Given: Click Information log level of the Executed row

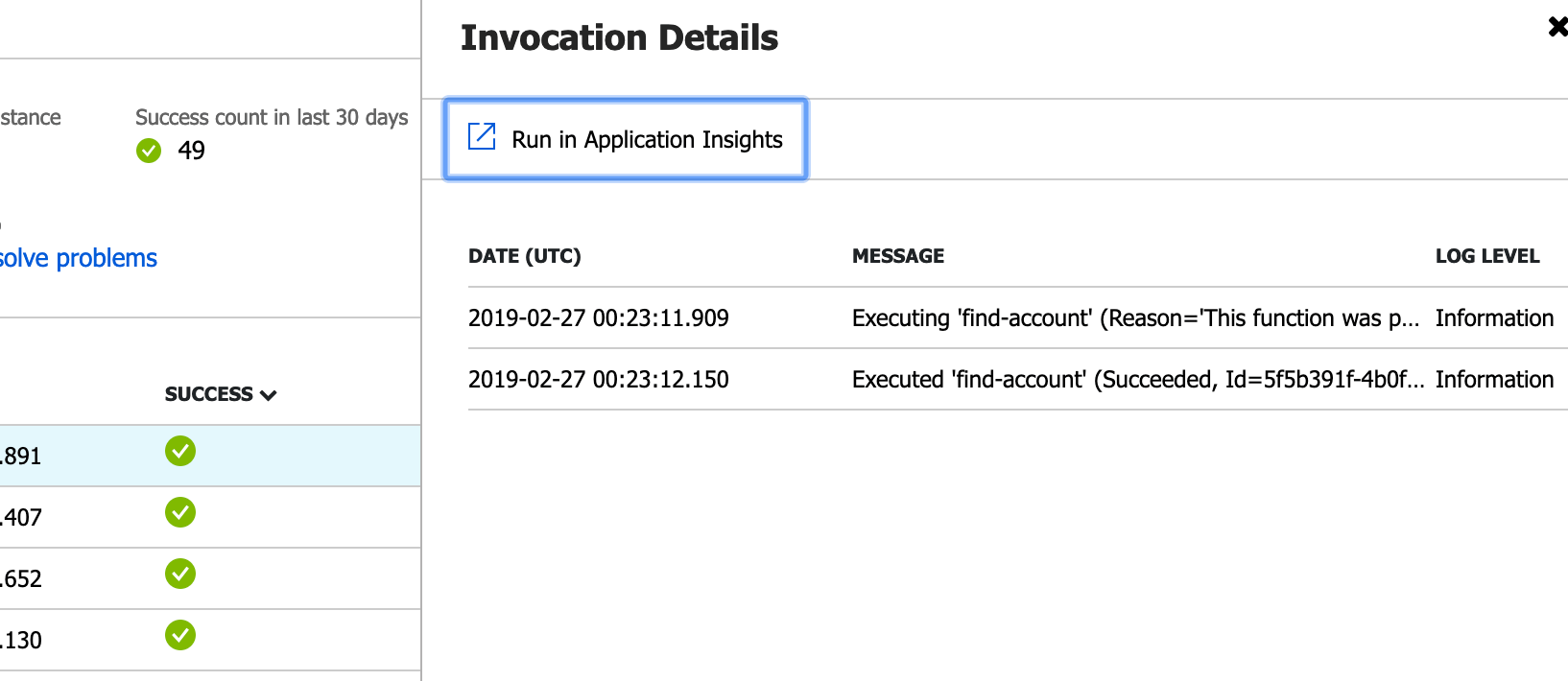Looking at the screenshot, I should 1494,379.
